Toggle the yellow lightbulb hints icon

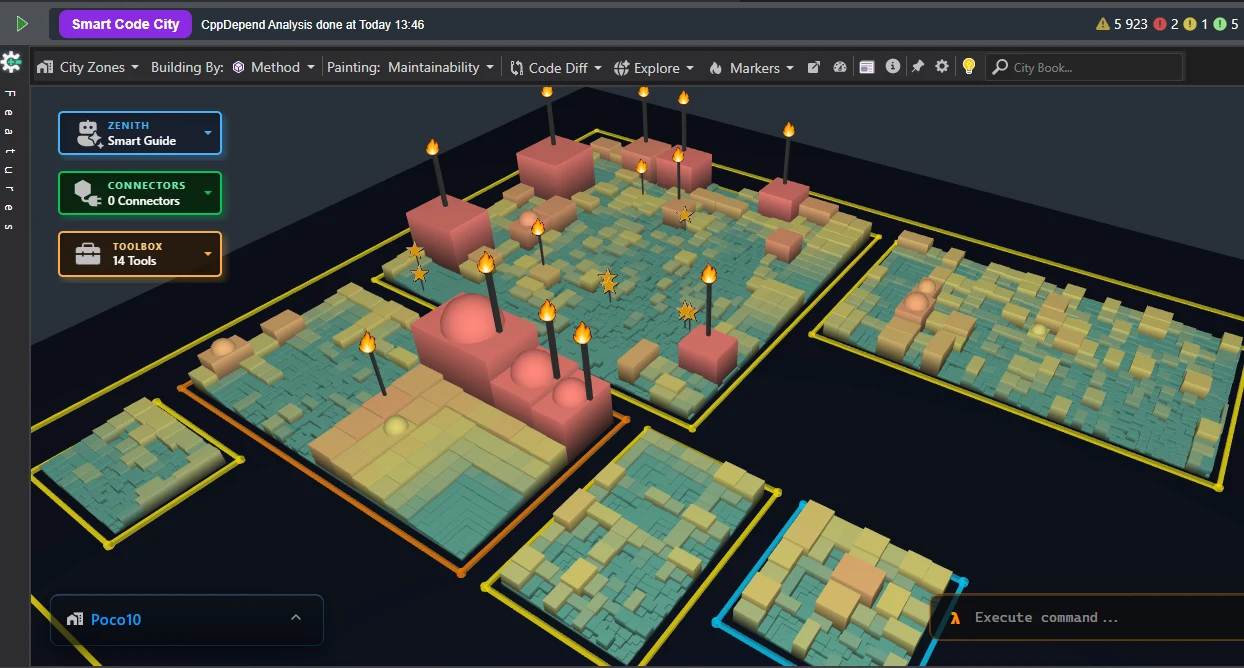pyautogui.click(x=968, y=67)
